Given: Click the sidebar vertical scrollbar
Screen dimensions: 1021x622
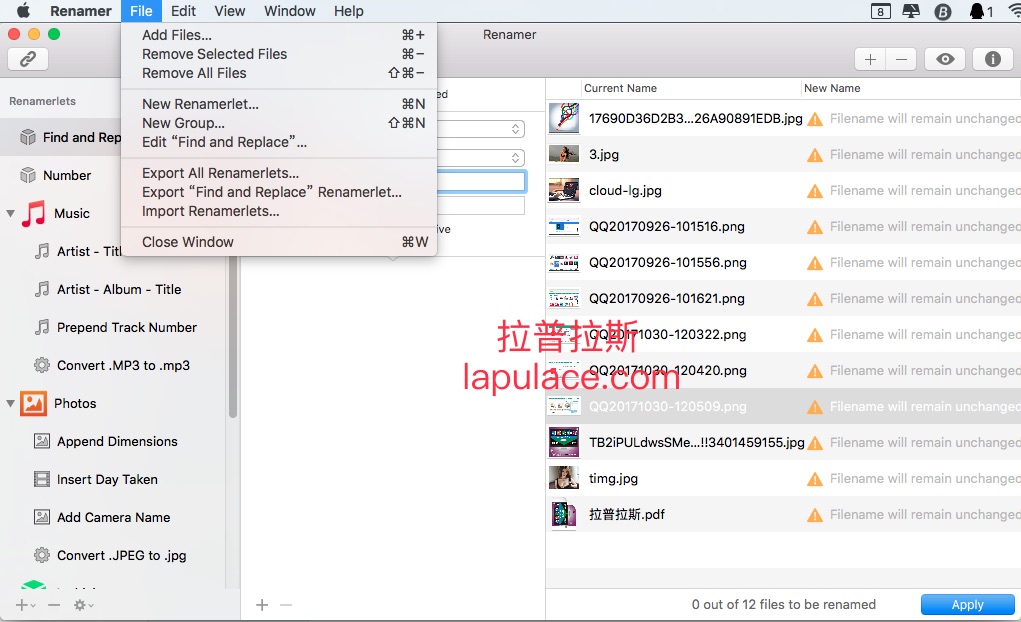Looking at the screenshot, I should [x=232, y=336].
